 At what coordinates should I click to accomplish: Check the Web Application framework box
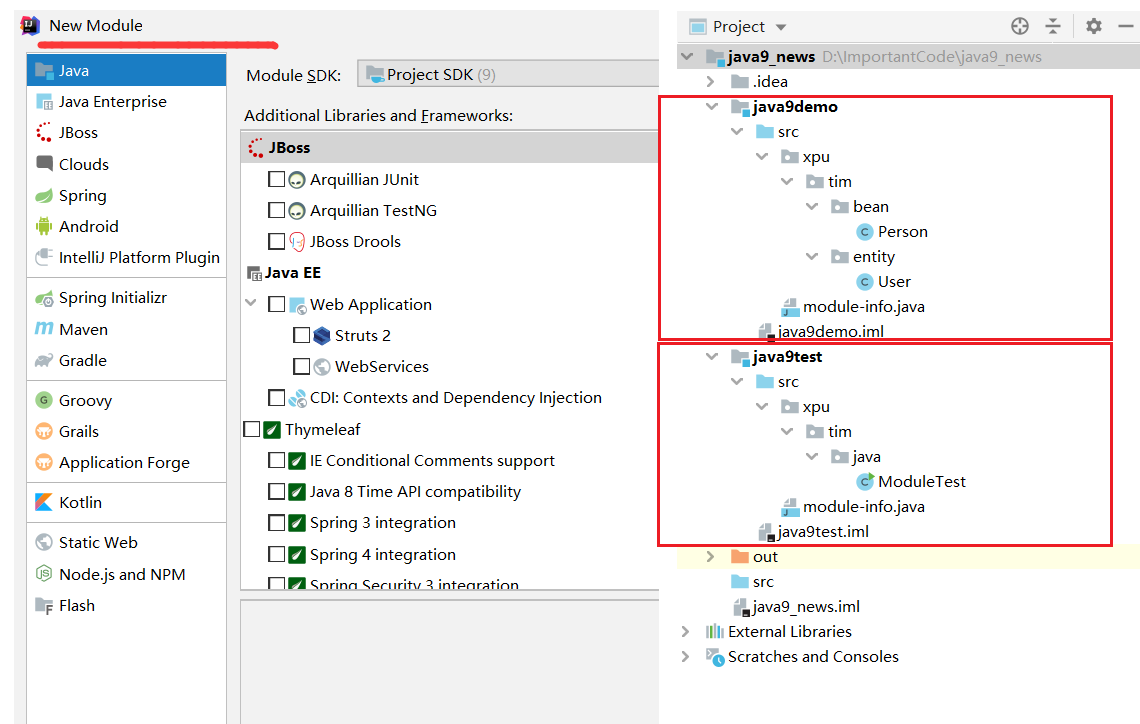tap(276, 304)
